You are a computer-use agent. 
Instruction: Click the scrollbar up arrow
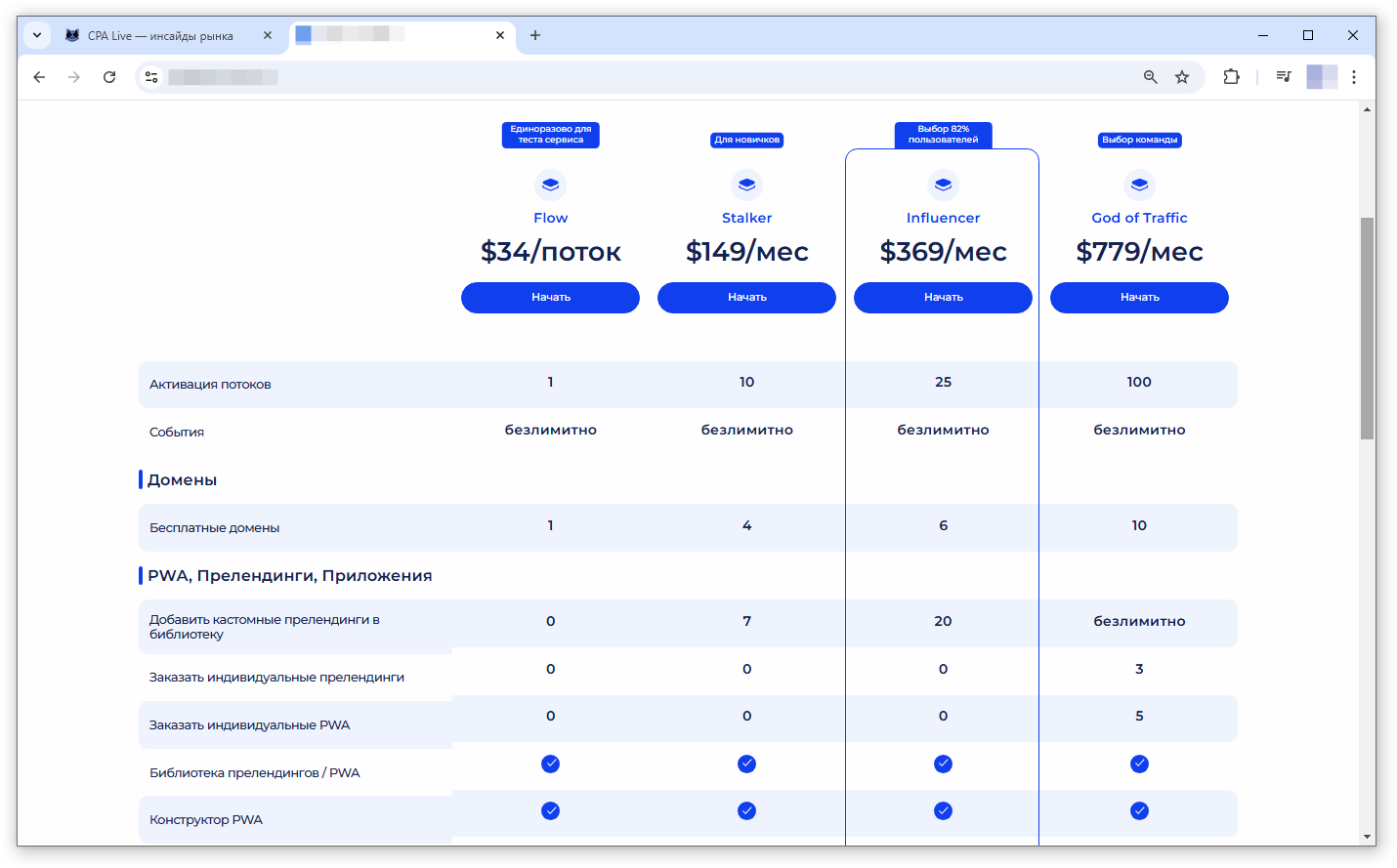[1367, 109]
